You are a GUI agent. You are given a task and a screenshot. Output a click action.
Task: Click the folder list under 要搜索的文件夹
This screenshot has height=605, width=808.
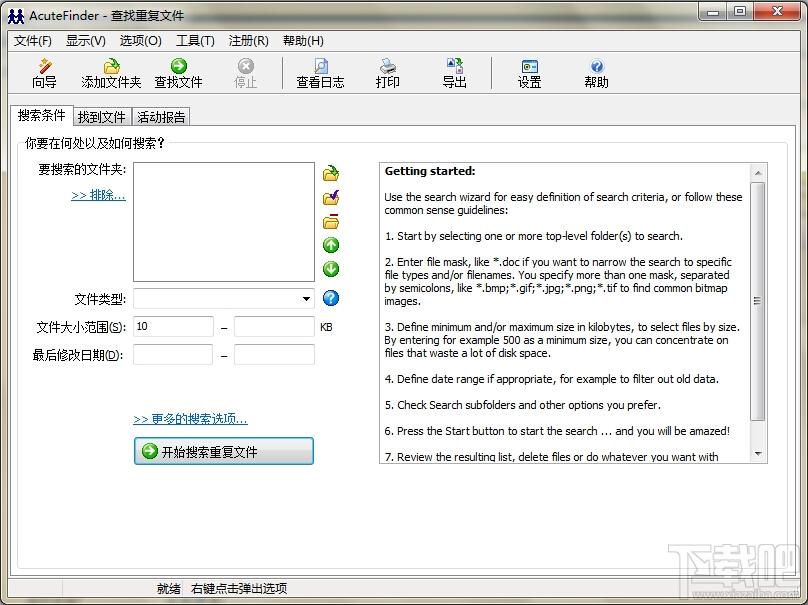(224, 222)
